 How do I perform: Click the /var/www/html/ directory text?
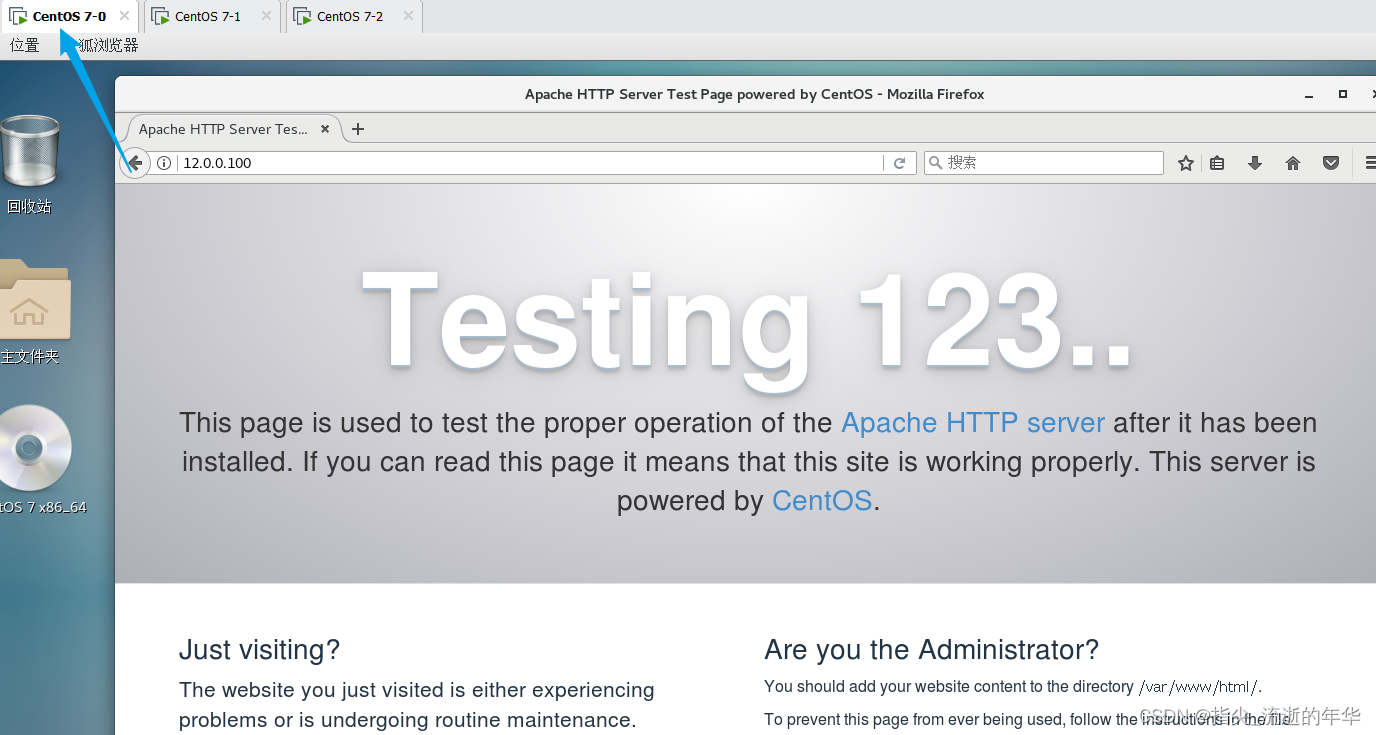point(1199,687)
